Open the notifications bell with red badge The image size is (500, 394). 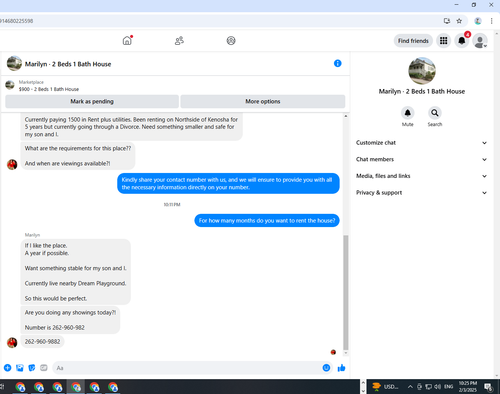click(x=462, y=41)
